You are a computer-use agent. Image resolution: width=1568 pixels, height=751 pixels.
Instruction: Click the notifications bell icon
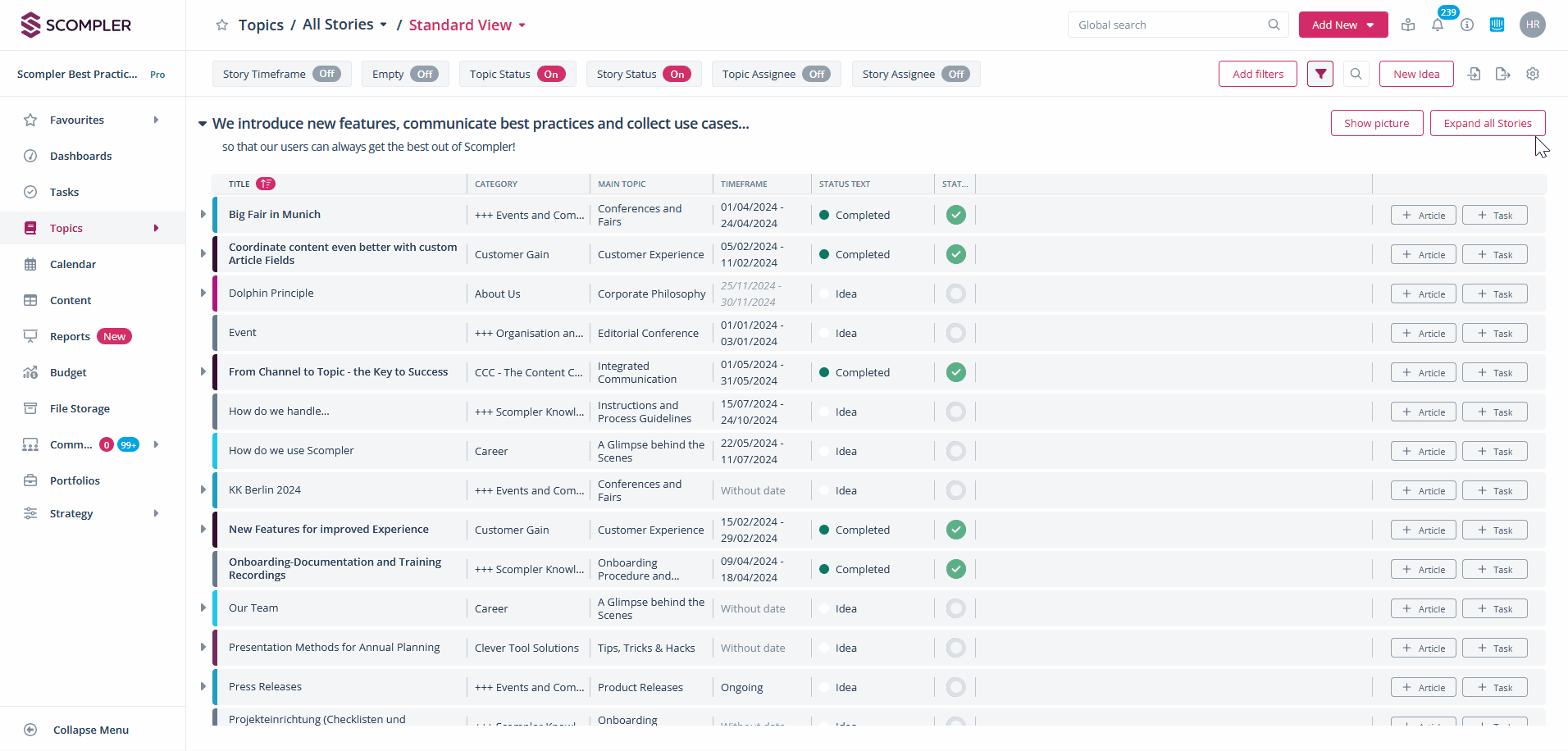coord(1438,25)
